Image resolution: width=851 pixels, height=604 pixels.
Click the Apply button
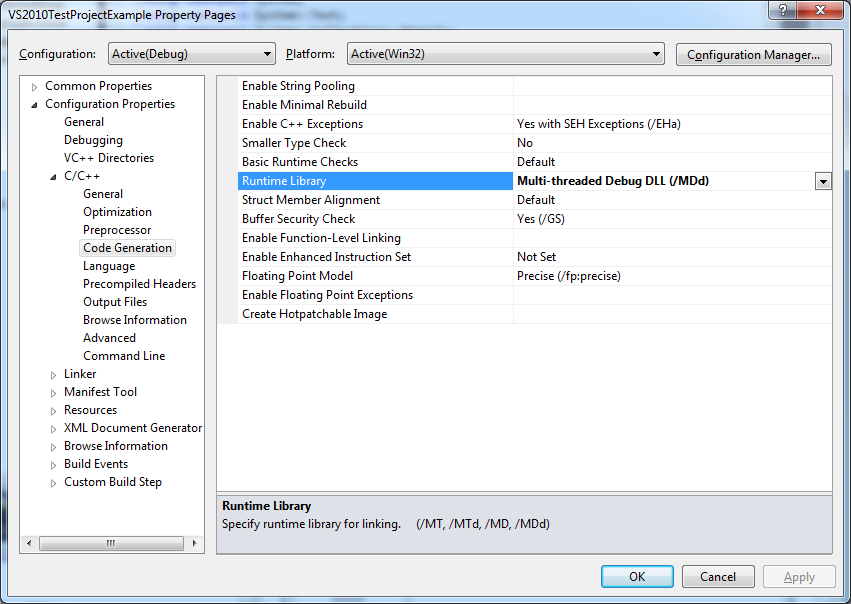click(799, 576)
